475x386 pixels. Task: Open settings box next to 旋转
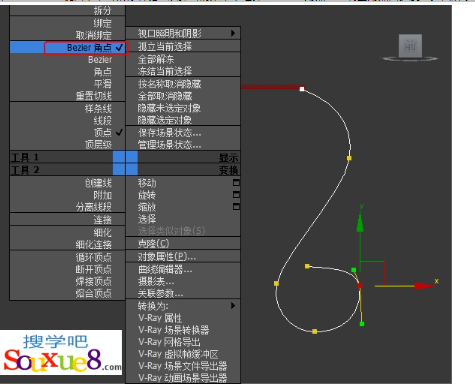[236, 195]
